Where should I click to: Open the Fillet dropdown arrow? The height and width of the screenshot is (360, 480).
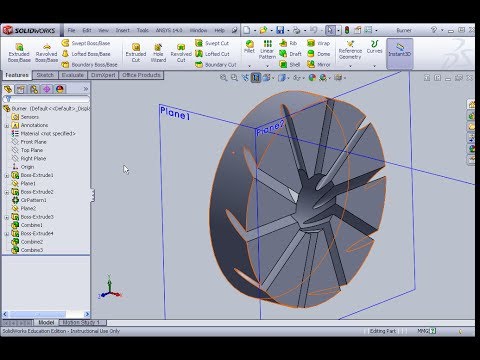pos(249,66)
